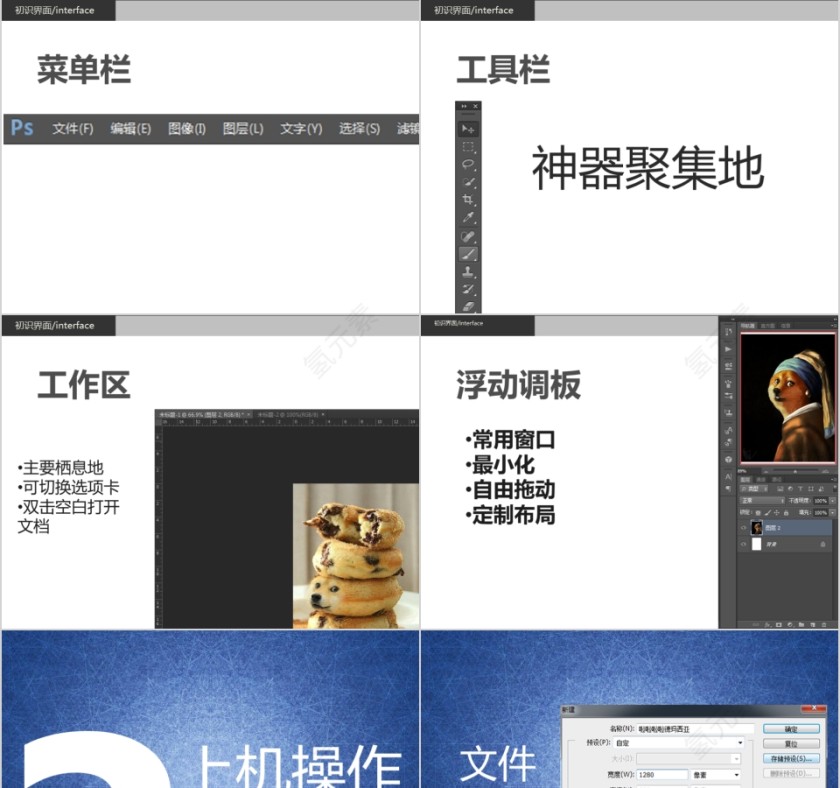Hide the 图层 2 layer
Image resolution: width=840 pixels, height=788 pixels.
743,527
